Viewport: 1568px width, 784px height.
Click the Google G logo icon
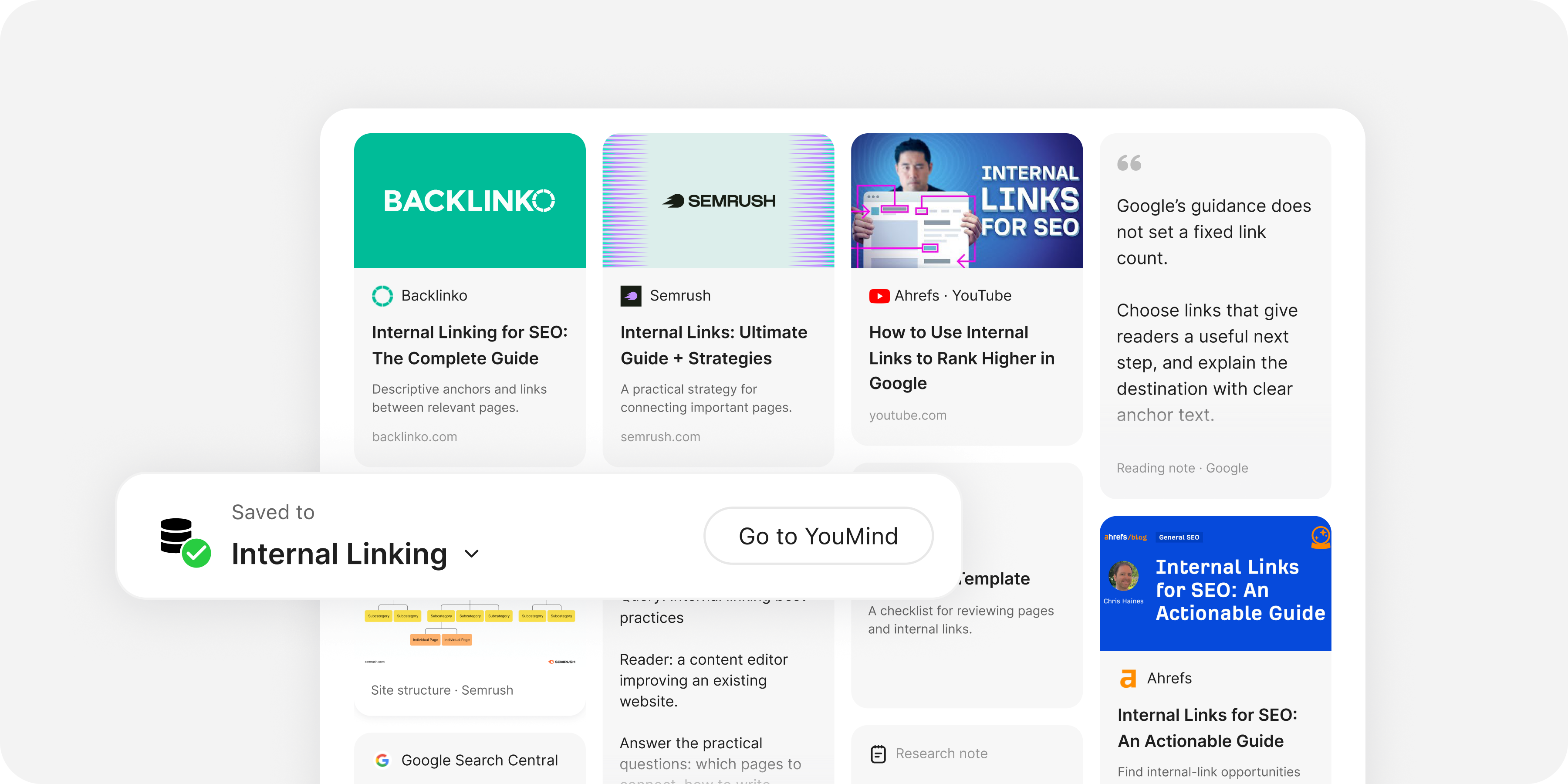click(x=382, y=760)
